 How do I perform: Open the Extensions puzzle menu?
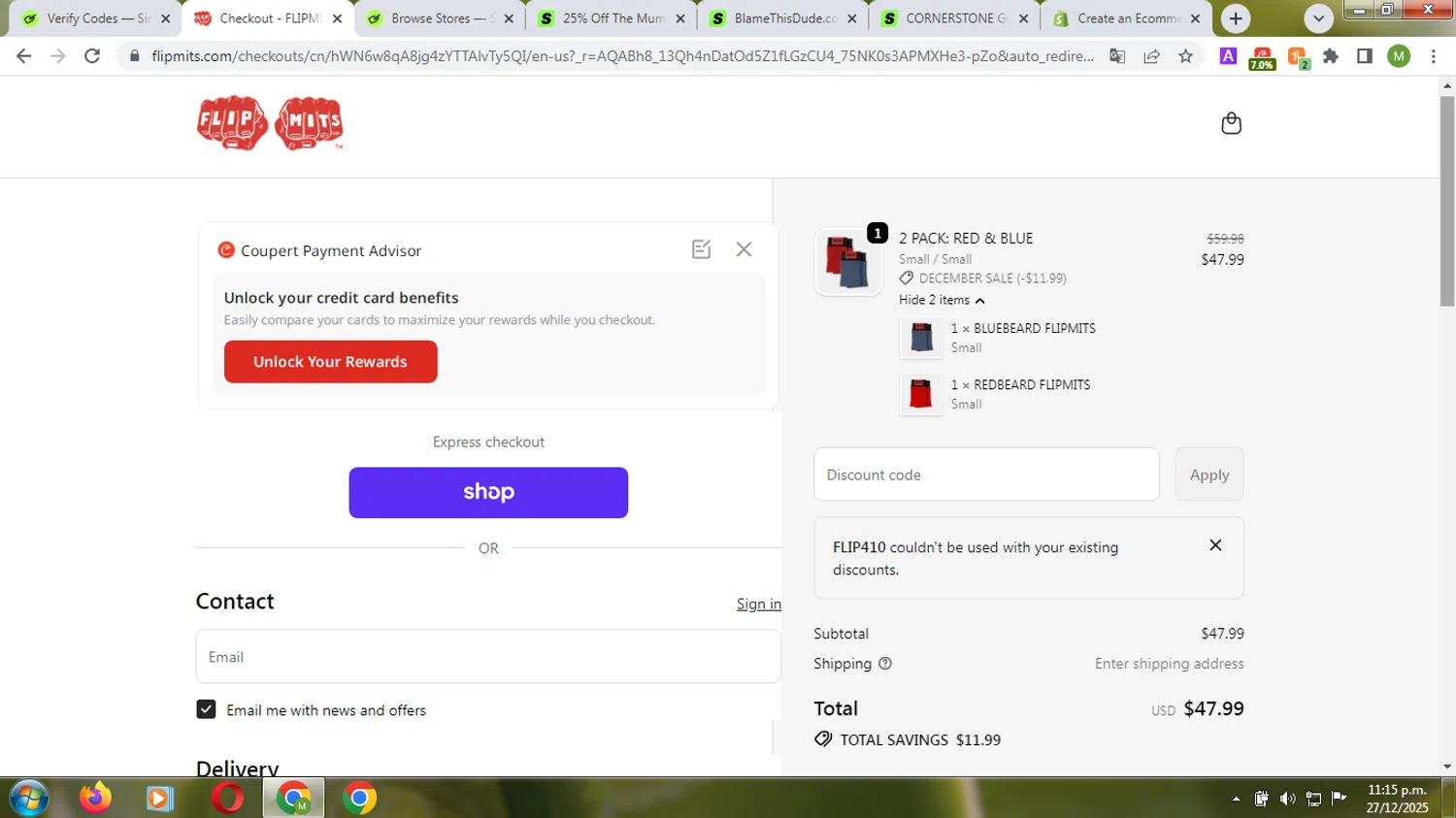point(1331,56)
